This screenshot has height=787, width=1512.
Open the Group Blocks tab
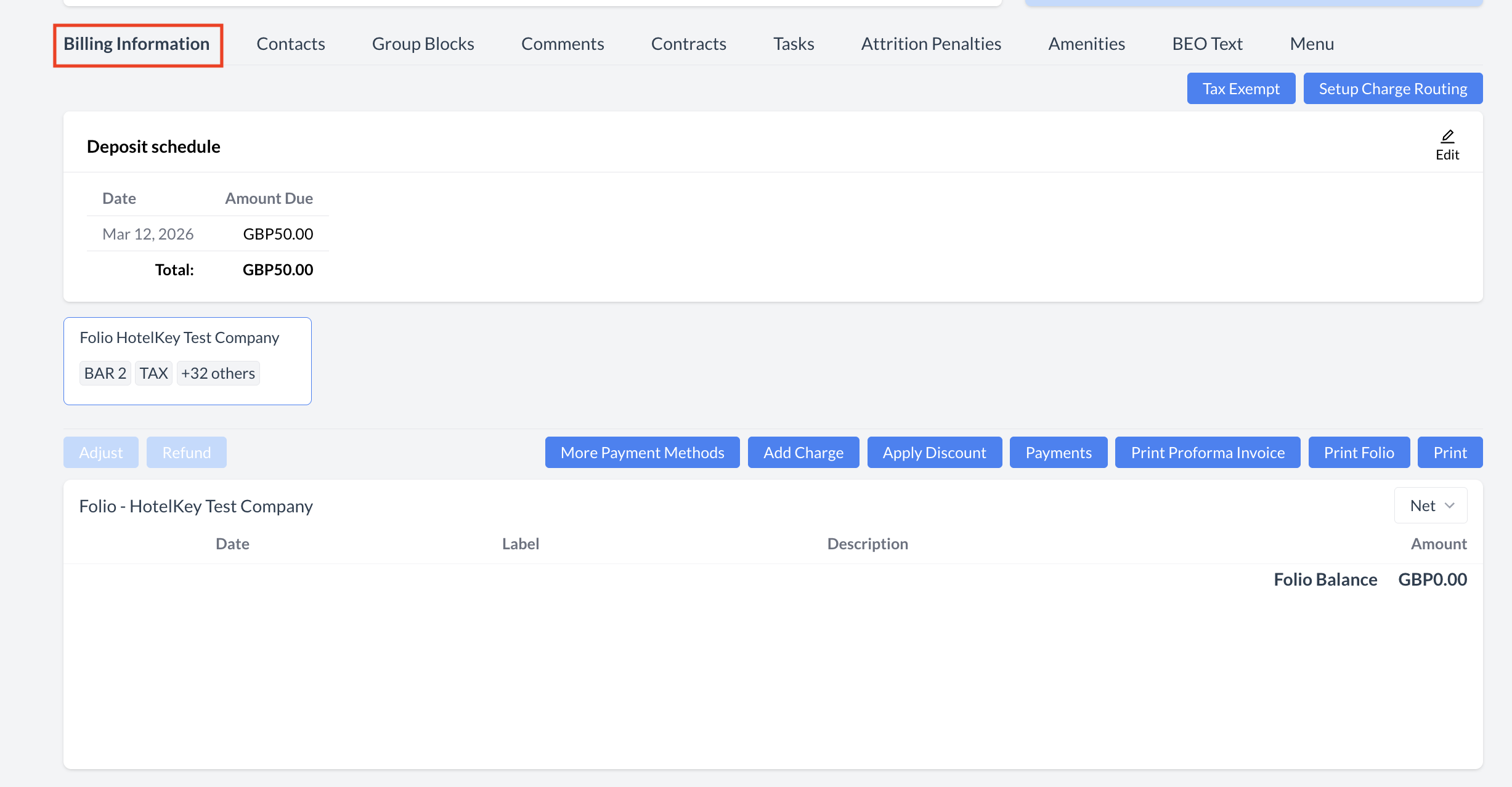click(423, 44)
